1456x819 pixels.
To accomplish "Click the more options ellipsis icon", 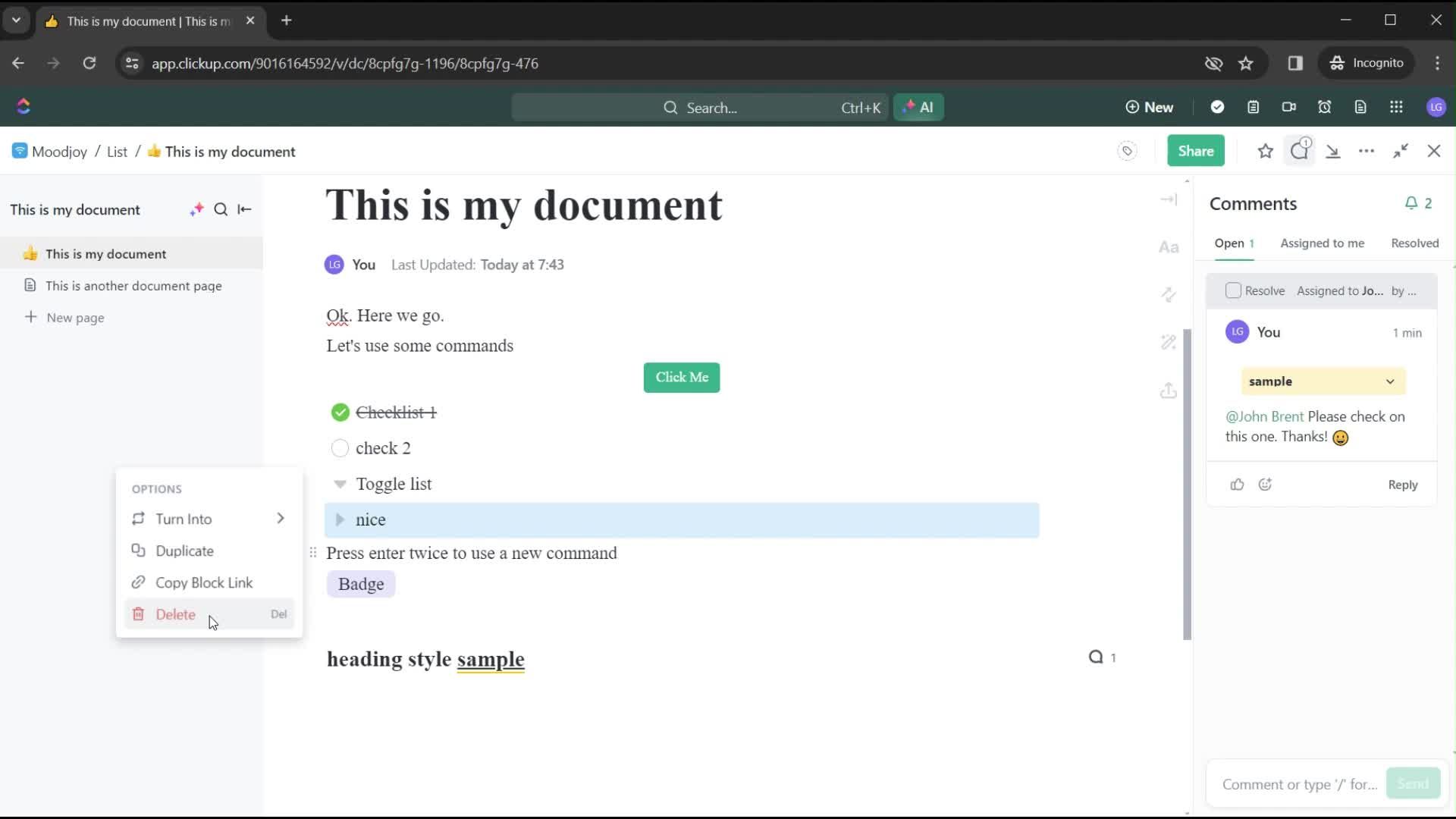I will tap(1366, 151).
